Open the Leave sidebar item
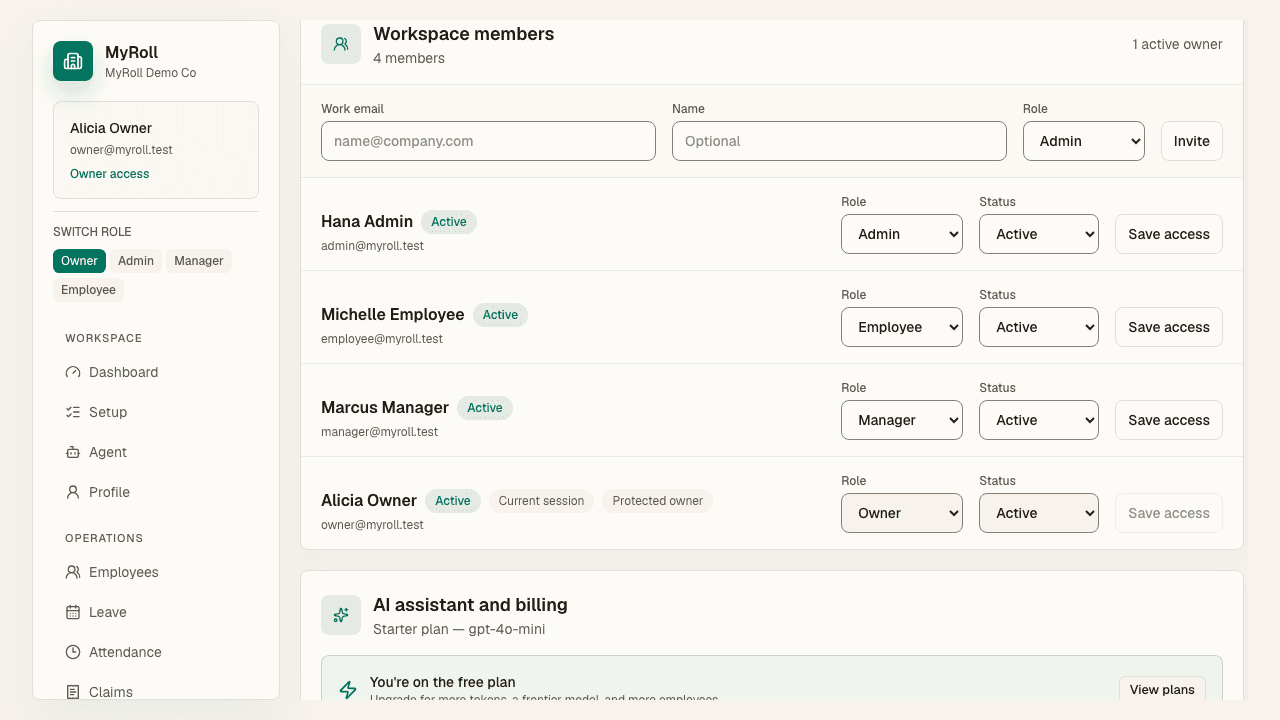Viewport: 1280px width, 720px height. 156,612
